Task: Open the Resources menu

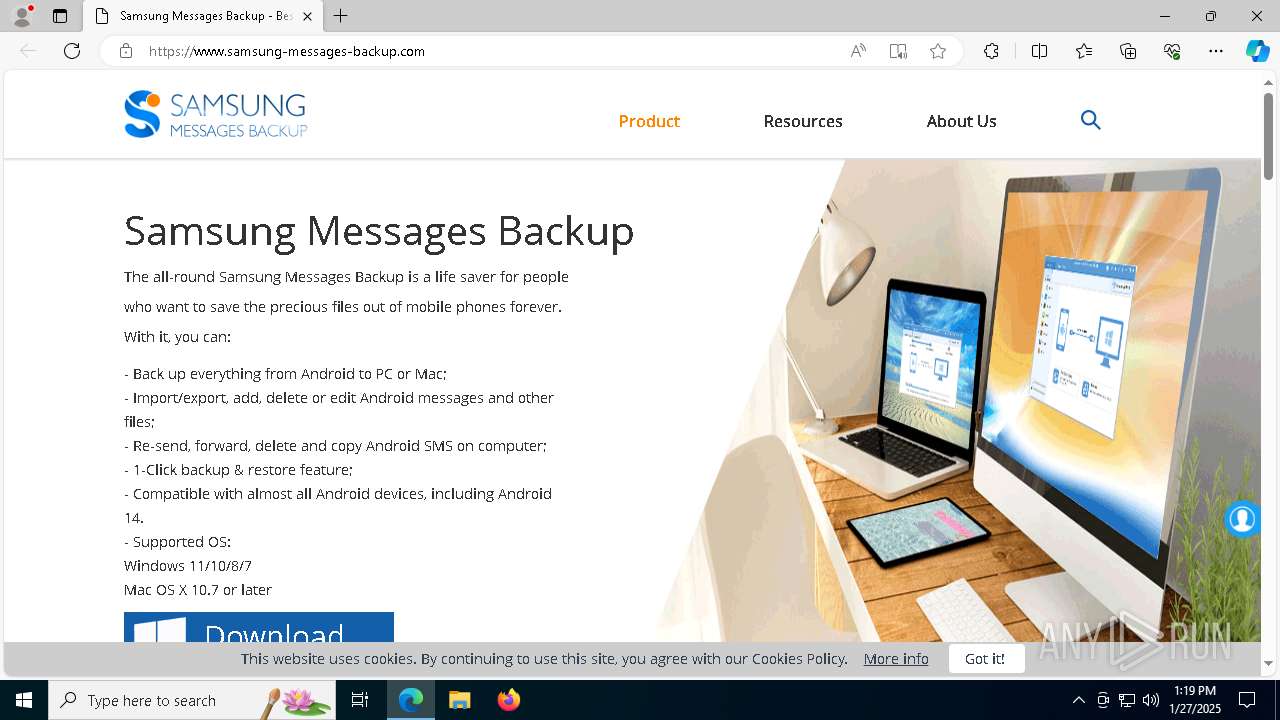Action: pos(803,121)
